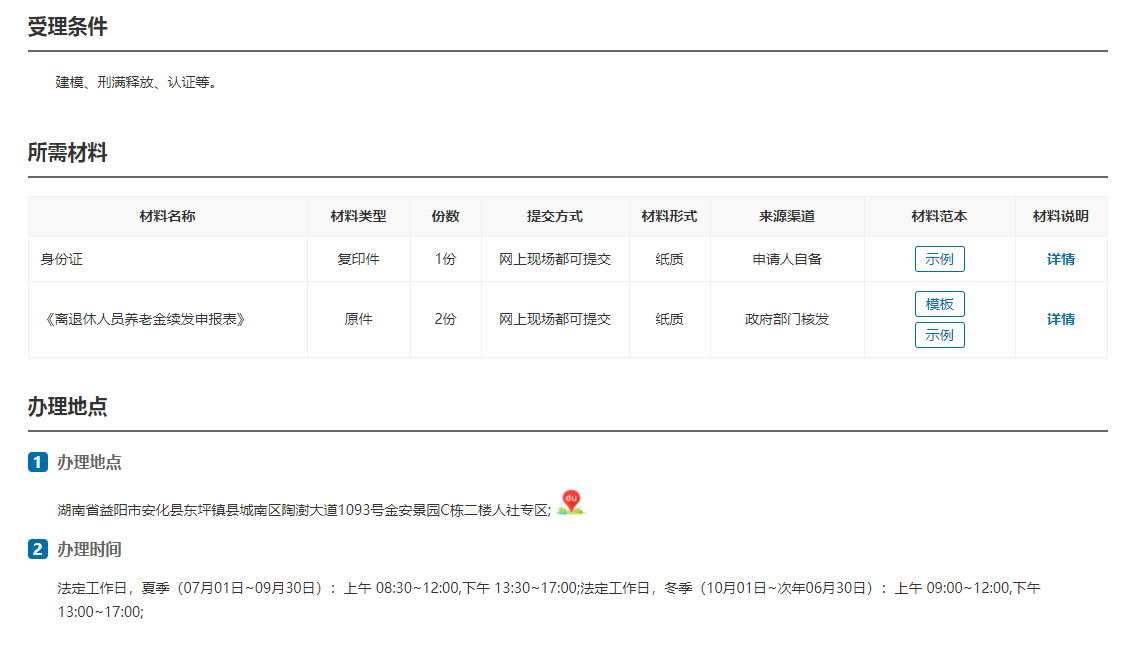Click the number 2 badge beside 办理时间
This screenshot has width=1147, height=663.
[x=38, y=549]
